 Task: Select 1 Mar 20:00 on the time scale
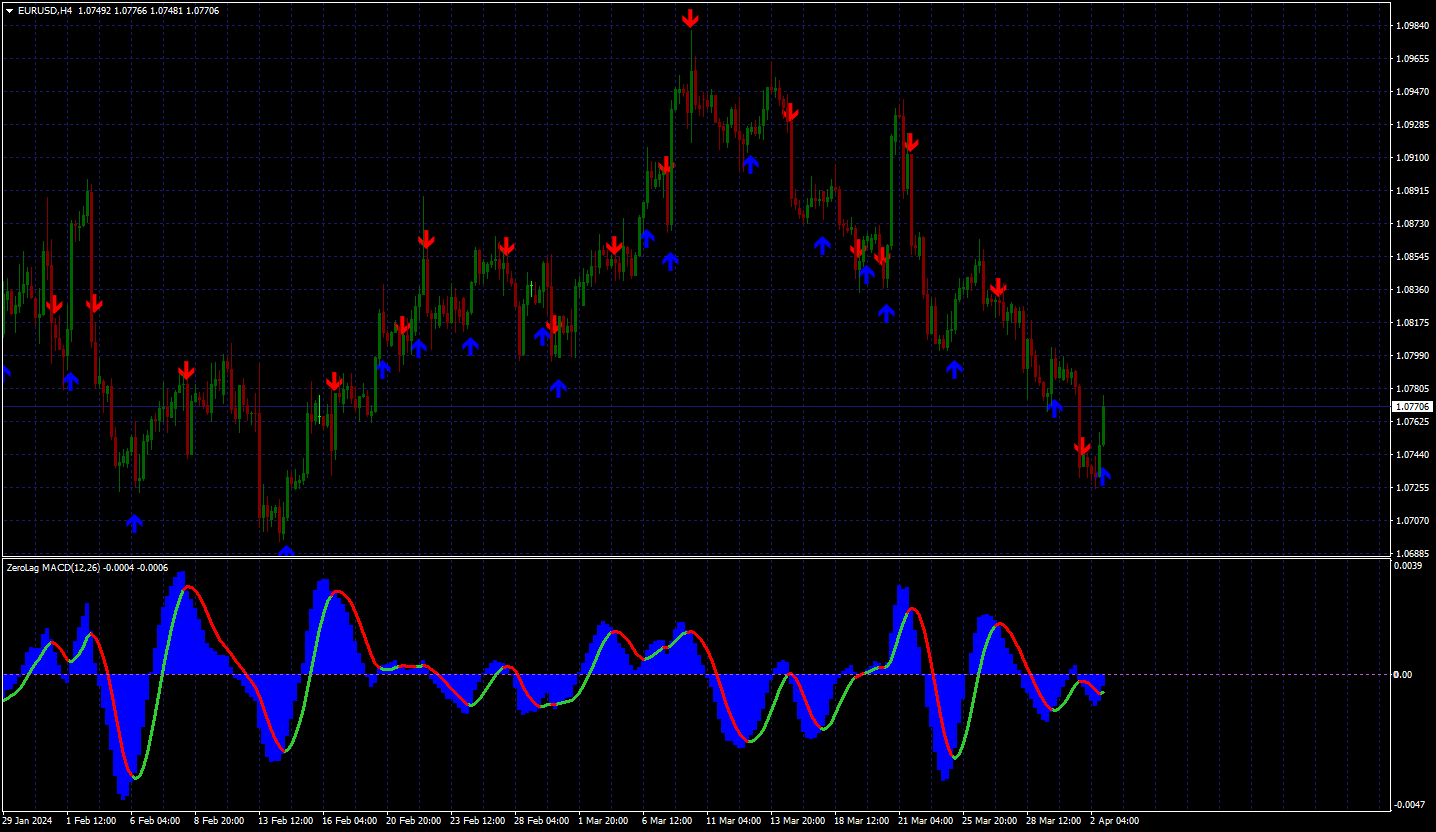tap(603, 821)
